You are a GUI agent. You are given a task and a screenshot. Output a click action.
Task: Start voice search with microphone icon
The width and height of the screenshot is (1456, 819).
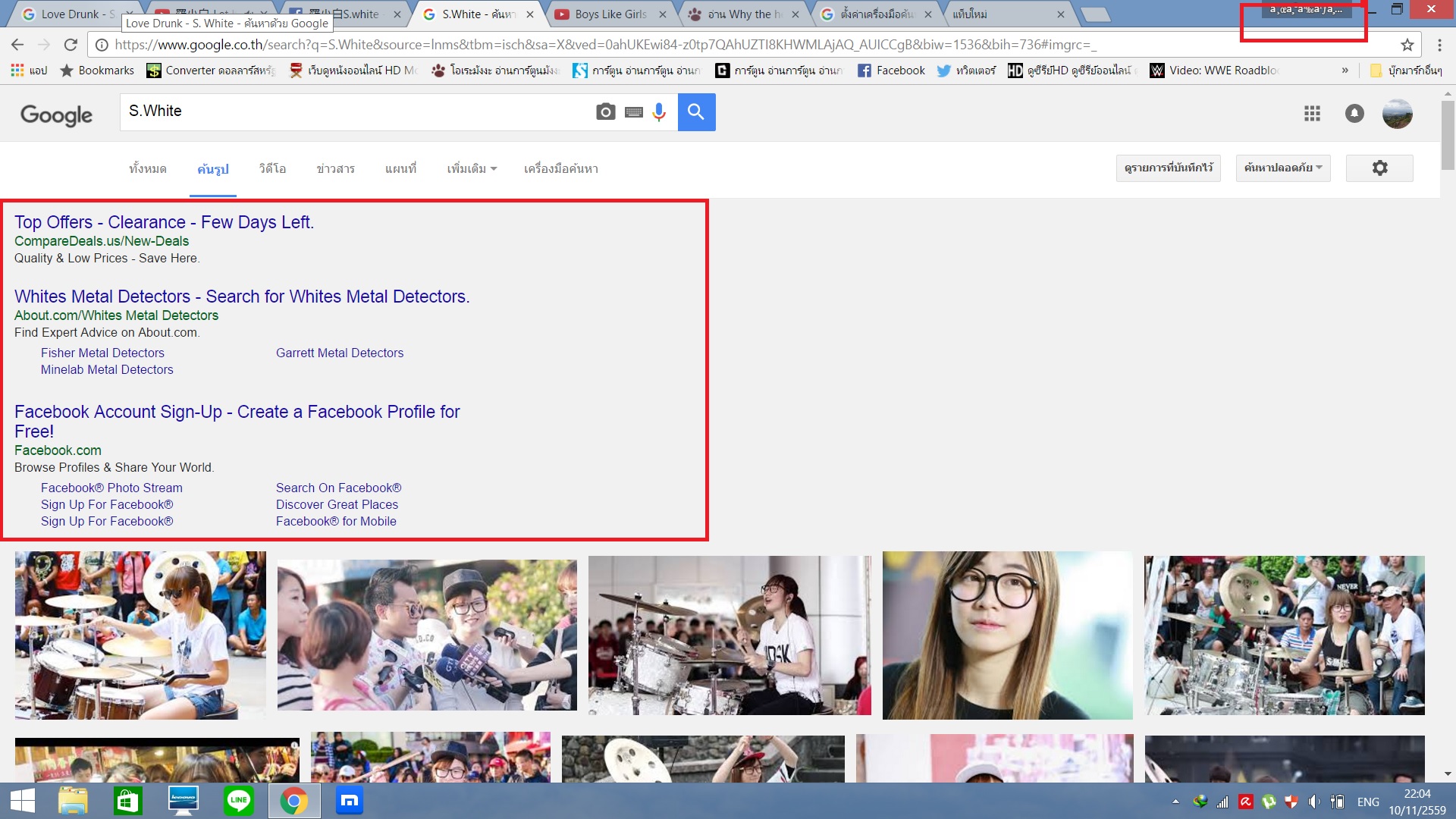[659, 112]
